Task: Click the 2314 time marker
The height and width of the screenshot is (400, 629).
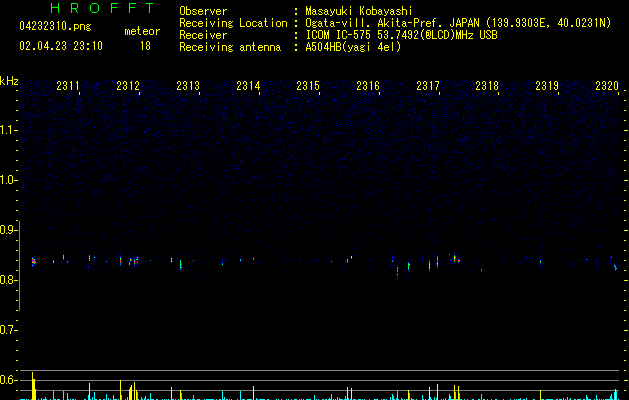Action: pos(248,86)
